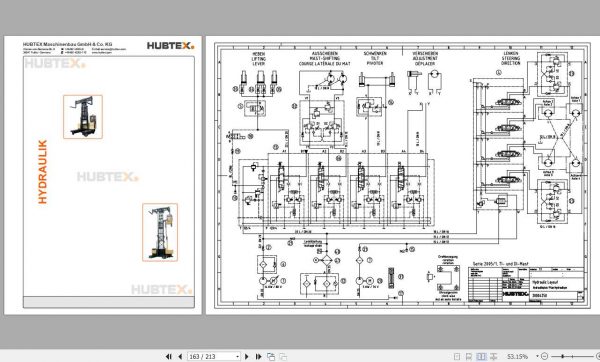Click the SCHWENKEN TILT PIVOTER heading
The height and width of the screenshot is (362, 600).
pos(375,58)
